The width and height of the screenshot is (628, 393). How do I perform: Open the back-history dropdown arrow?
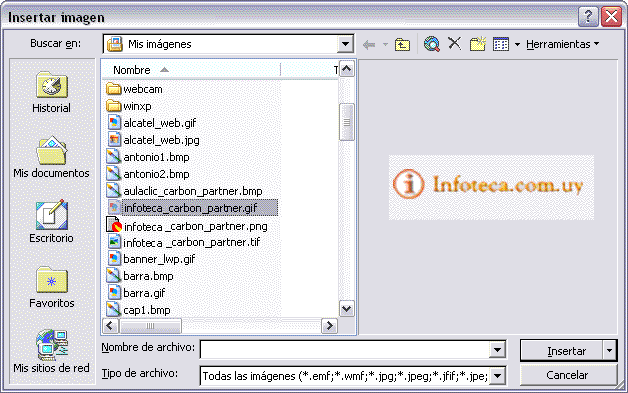[385, 44]
